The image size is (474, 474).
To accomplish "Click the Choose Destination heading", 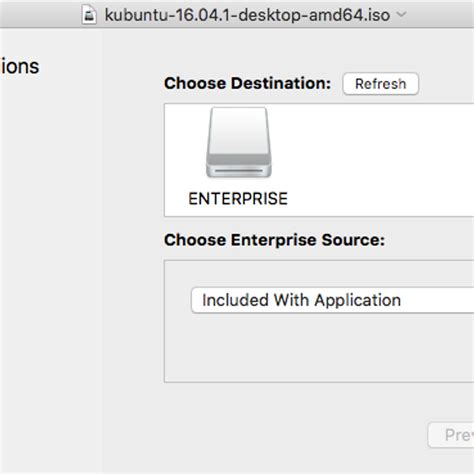I will point(247,83).
